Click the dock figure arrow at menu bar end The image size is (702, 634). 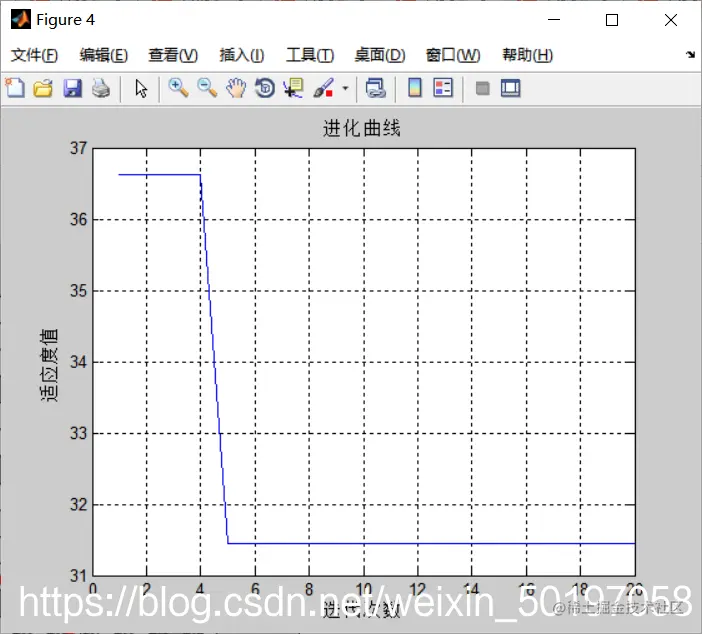click(690, 55)
